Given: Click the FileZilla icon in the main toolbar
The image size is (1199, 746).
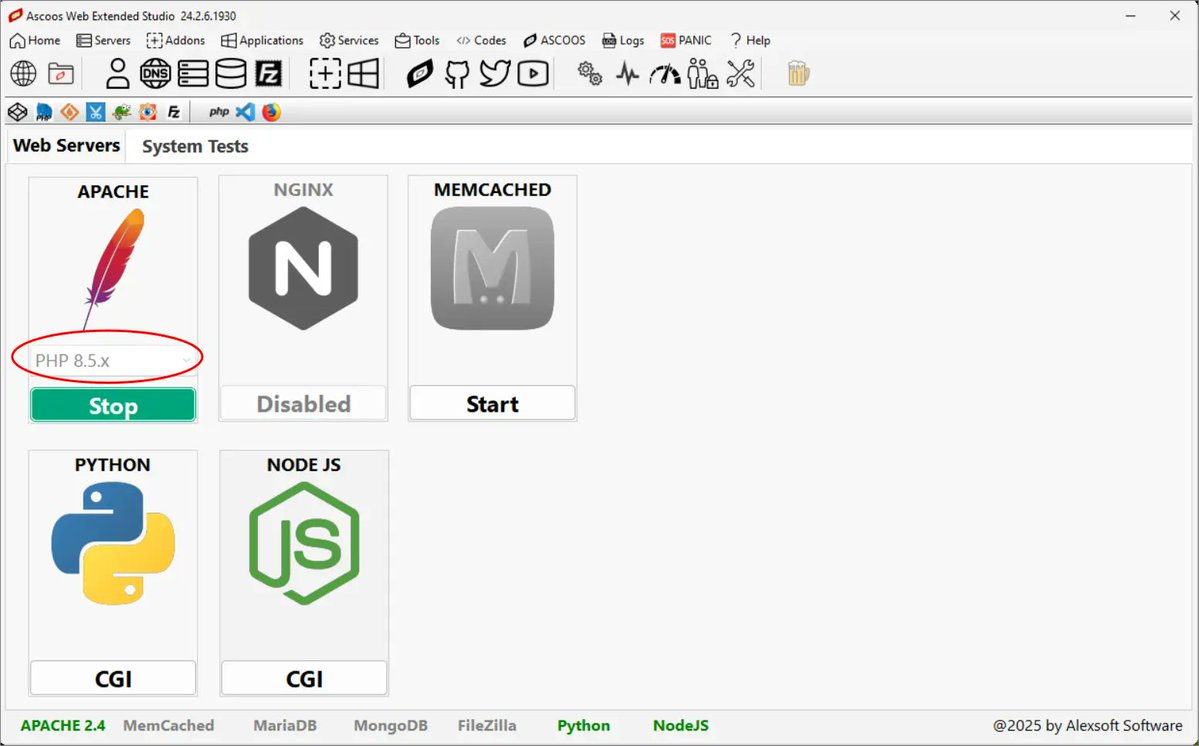Looking at the screenshot, I should pyautogui.click(x=270, y=73).
